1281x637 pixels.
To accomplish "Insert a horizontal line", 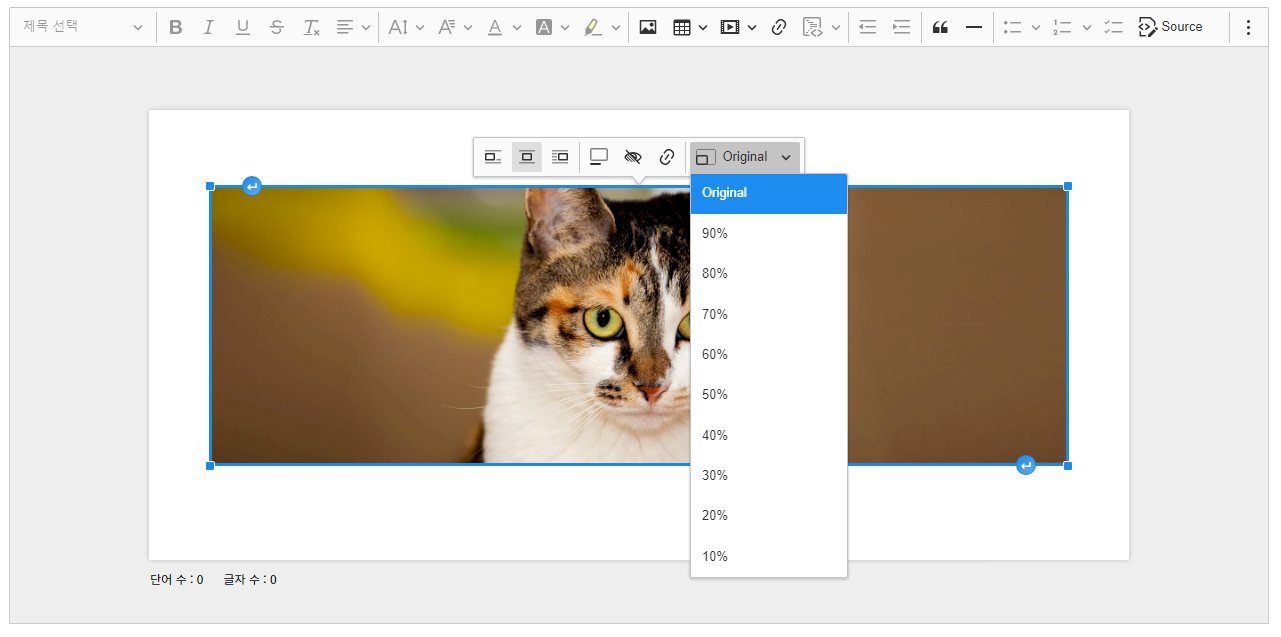I will pos(973,27).
